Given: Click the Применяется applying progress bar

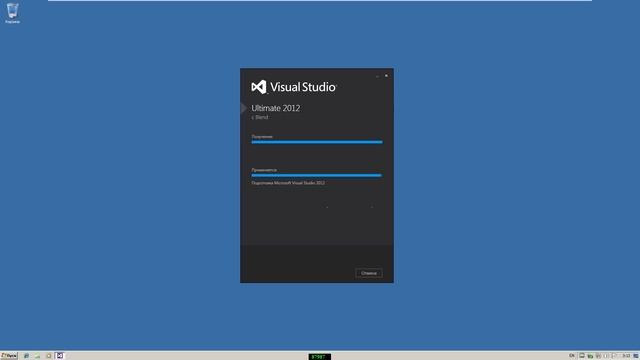Looking at the screenshot, I should tap(317, 175).
